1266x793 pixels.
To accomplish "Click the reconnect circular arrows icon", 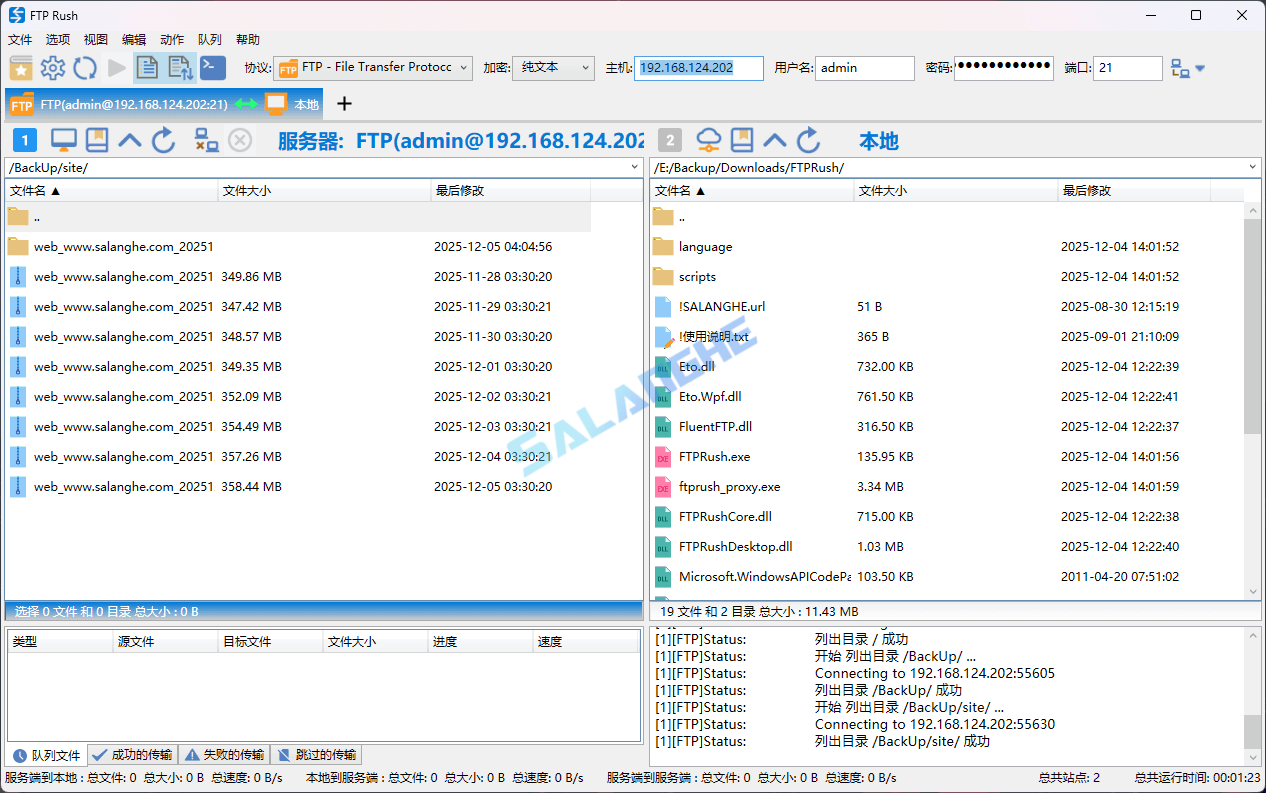I will click(85, 69).
